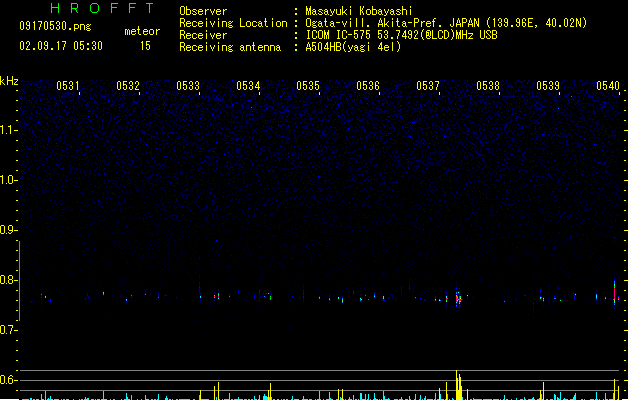Click the Receiving Location field label
Image resolution: width=629 pixels, height=400 pixels.
coord(233,23)
